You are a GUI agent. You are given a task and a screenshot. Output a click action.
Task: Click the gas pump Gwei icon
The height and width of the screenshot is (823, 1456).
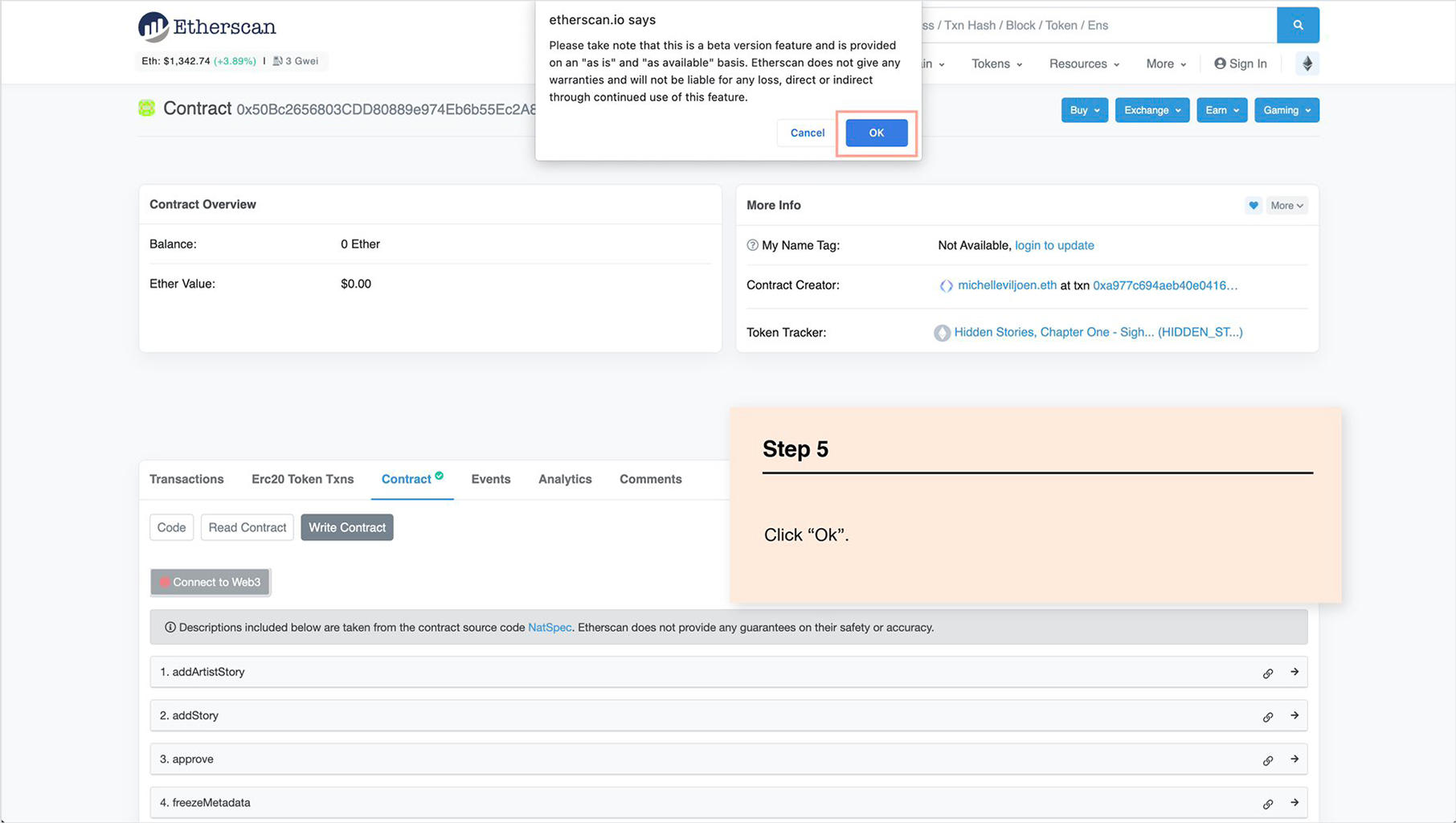click(277, 61)
